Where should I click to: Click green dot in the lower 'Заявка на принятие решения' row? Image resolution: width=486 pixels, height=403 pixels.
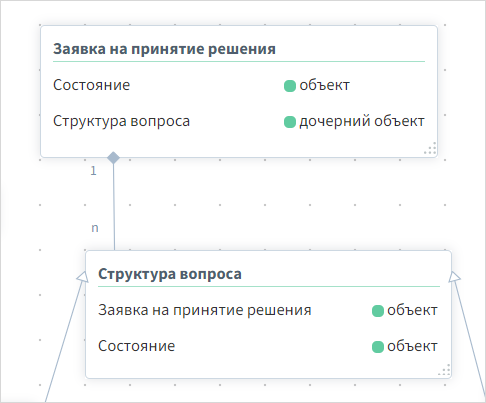(x=378, y=311)
